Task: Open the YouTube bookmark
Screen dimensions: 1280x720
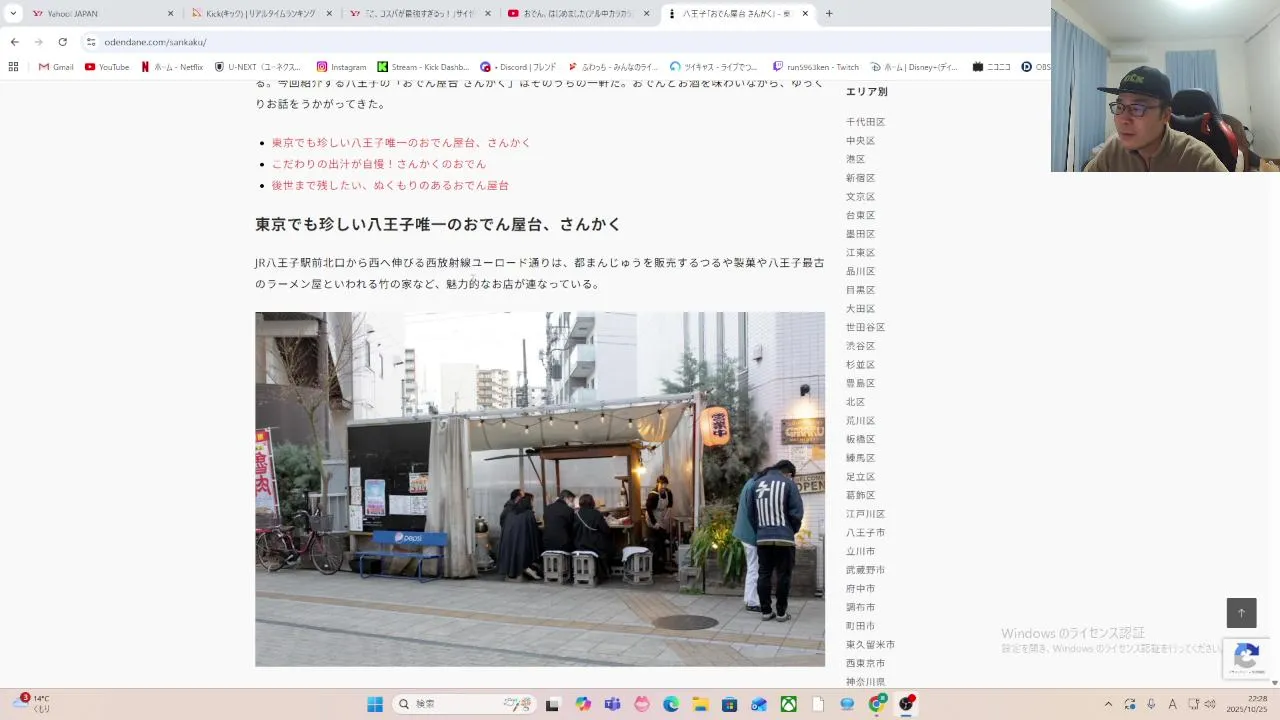Action: click(x=107, y=67)
